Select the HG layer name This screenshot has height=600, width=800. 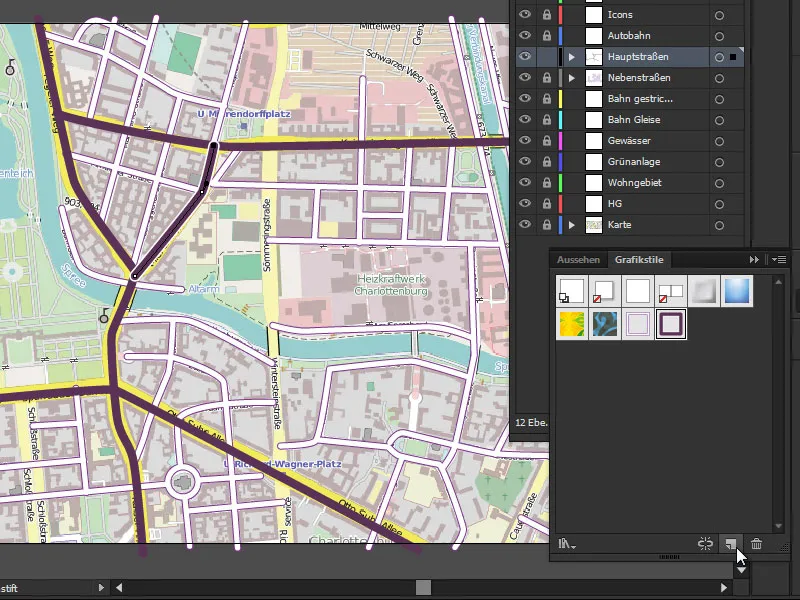(x=614, y=204)
